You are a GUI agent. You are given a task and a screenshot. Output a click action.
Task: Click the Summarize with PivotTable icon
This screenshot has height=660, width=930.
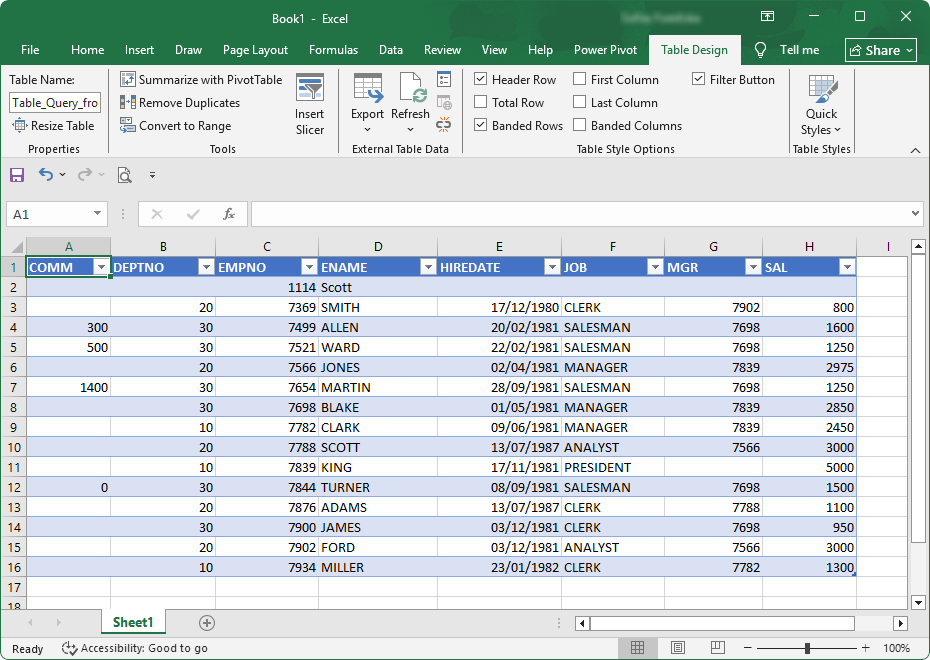[x=128, y=79]
